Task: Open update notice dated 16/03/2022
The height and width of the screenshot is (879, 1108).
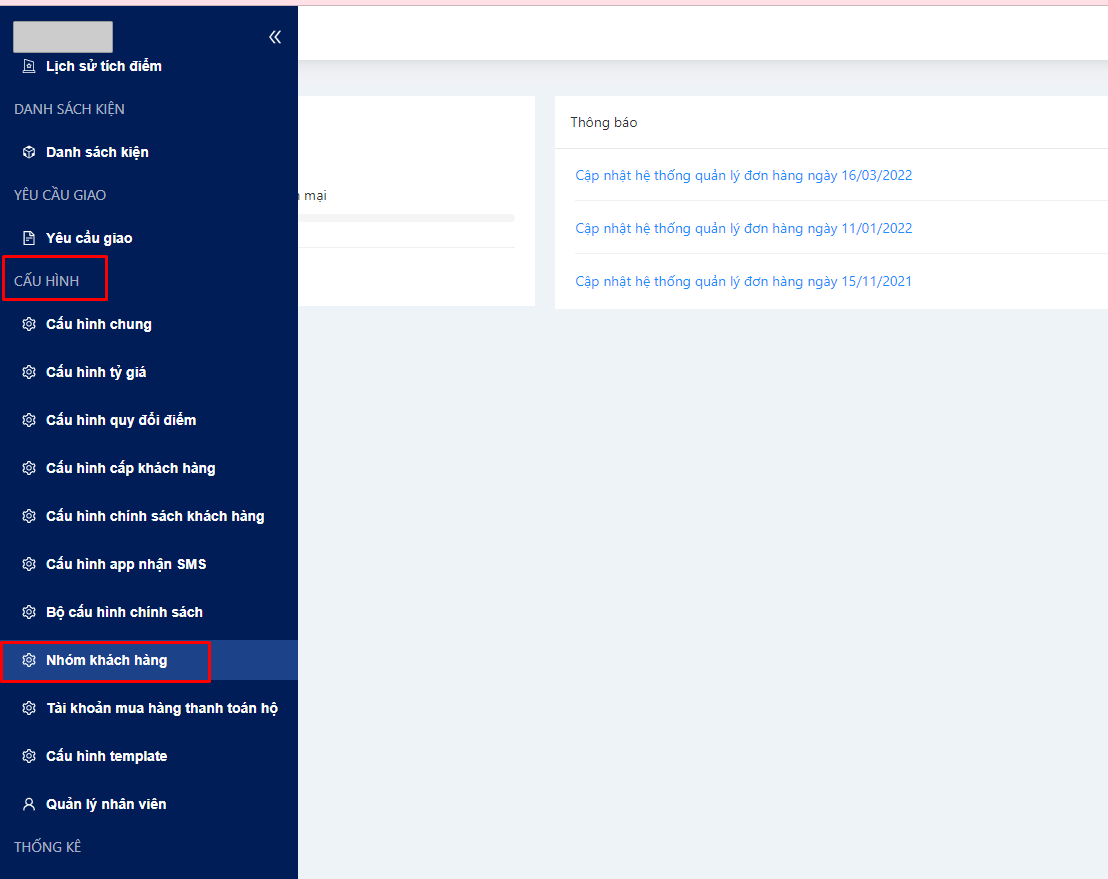Action: 743,175
